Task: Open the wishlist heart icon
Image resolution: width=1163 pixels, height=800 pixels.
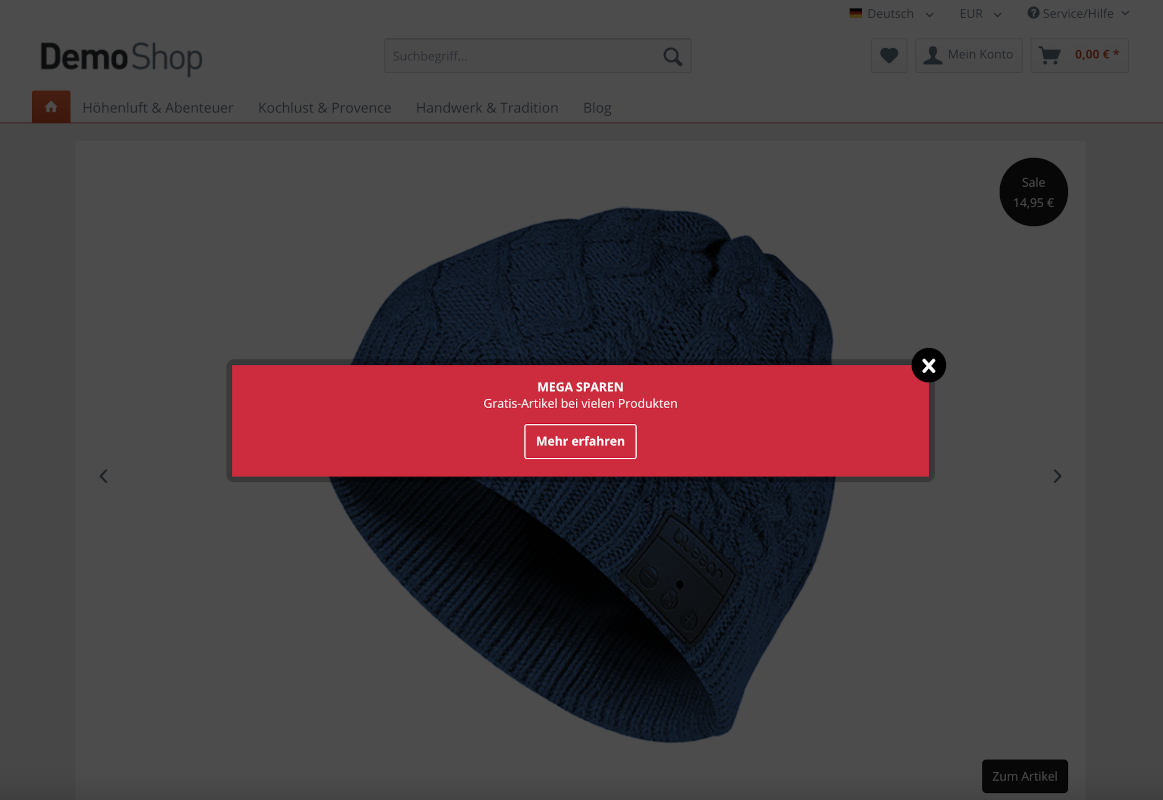Action: [x=889, y=56]
